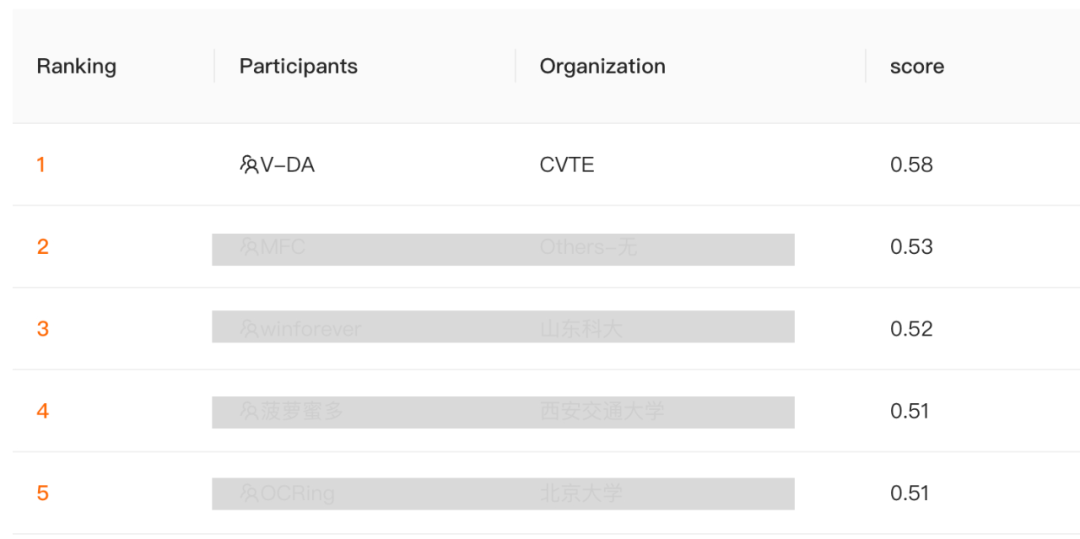Open the 山东科大 organization cell

580,329
